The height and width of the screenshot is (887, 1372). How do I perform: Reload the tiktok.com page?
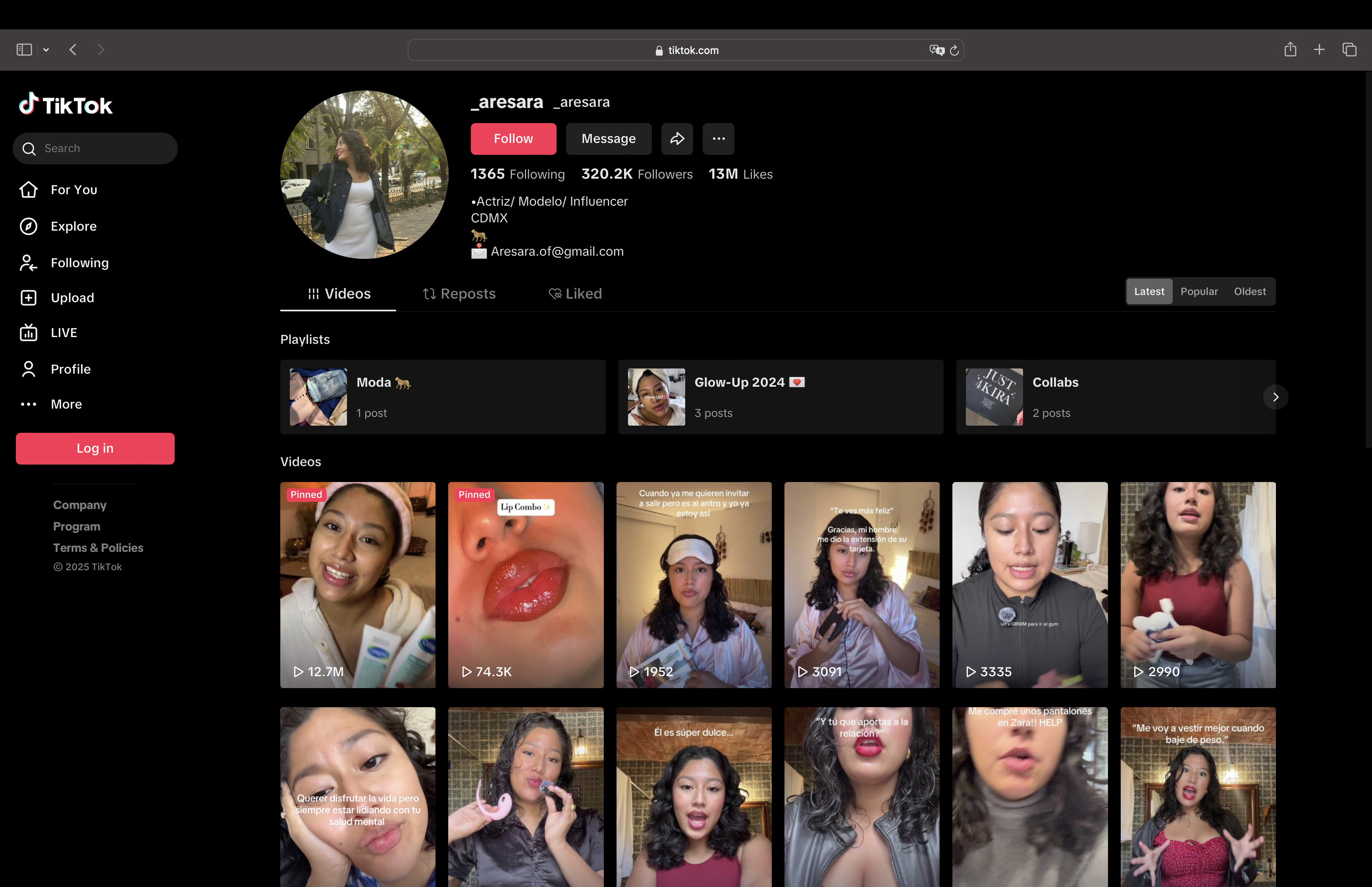pos(954,50)
